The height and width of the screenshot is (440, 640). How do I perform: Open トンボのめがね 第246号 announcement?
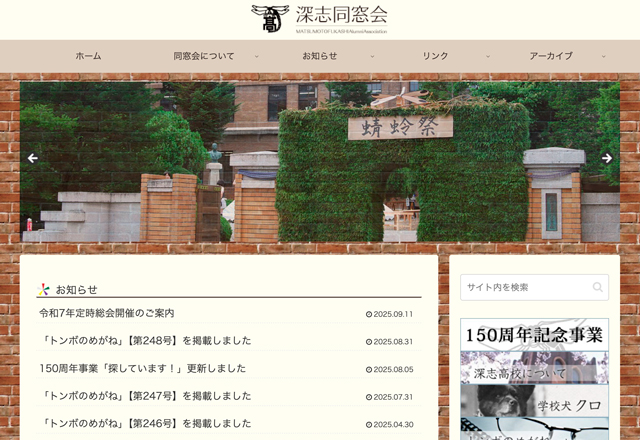tap(146, 424)
